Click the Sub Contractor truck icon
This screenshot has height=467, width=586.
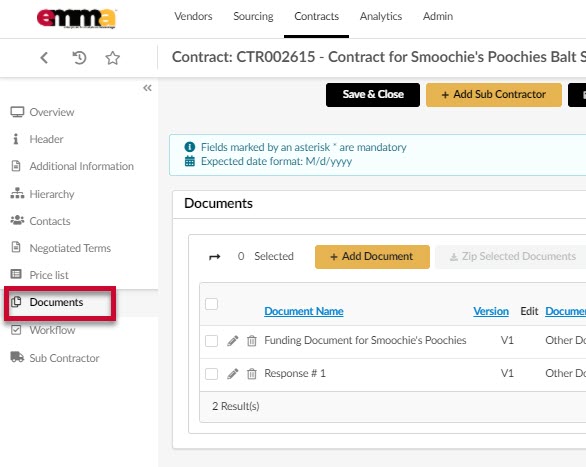17,357
